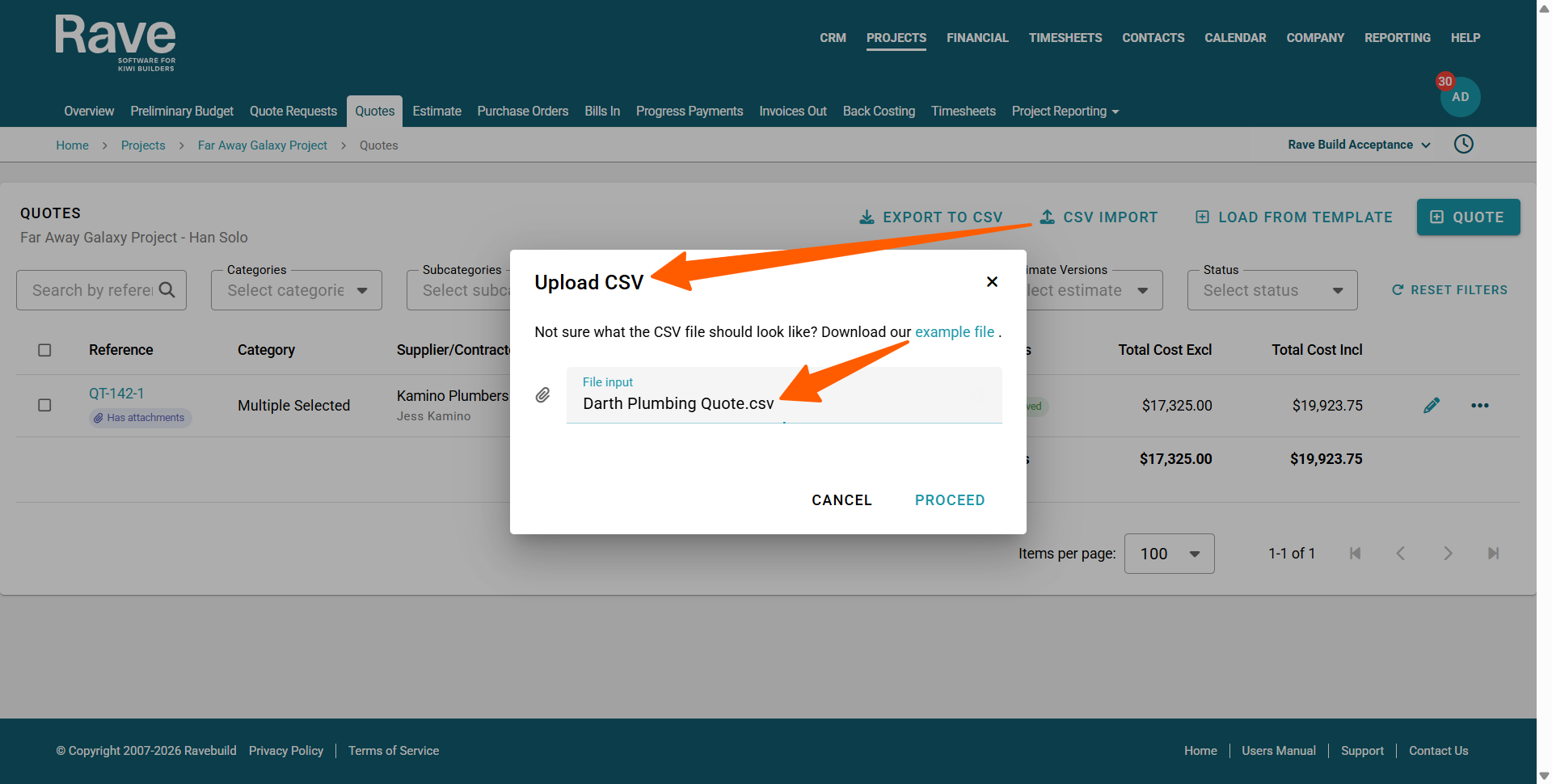
Task: Expand the Status filter dropdown
Action: click(x=1272, y=290)
